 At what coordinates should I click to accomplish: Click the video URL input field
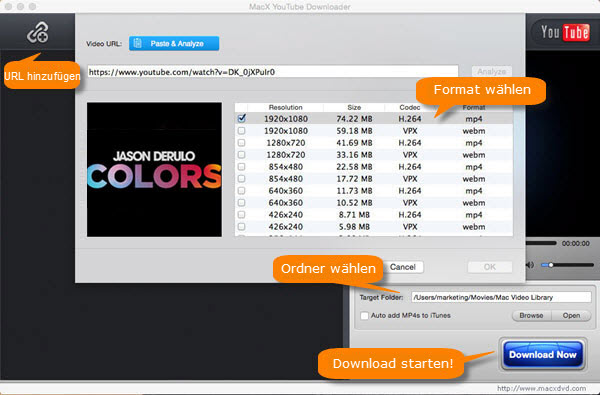pyautogui.click(x=272, y=72)
